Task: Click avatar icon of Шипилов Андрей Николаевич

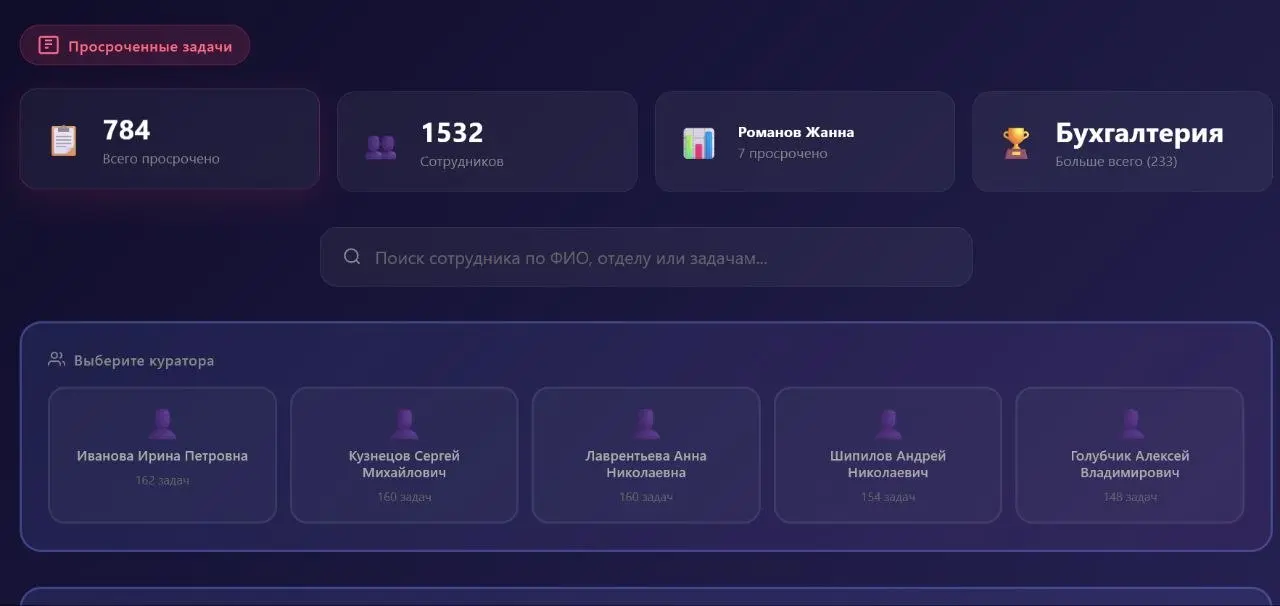Action: tap(888, 424)
